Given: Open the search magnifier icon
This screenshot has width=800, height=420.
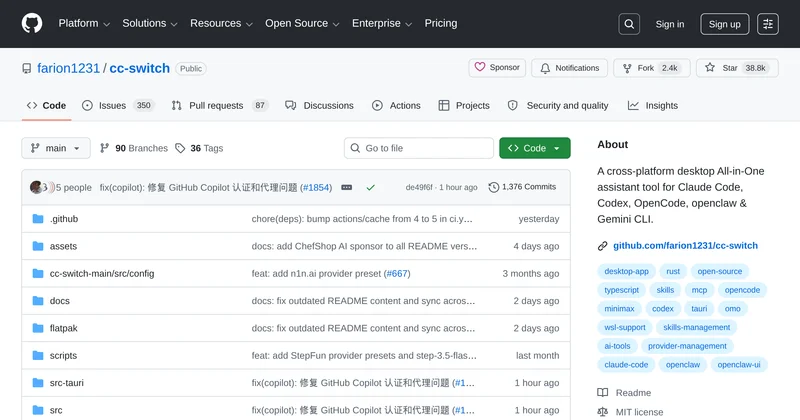Looking at the screenshot, I should coord(629,24).
